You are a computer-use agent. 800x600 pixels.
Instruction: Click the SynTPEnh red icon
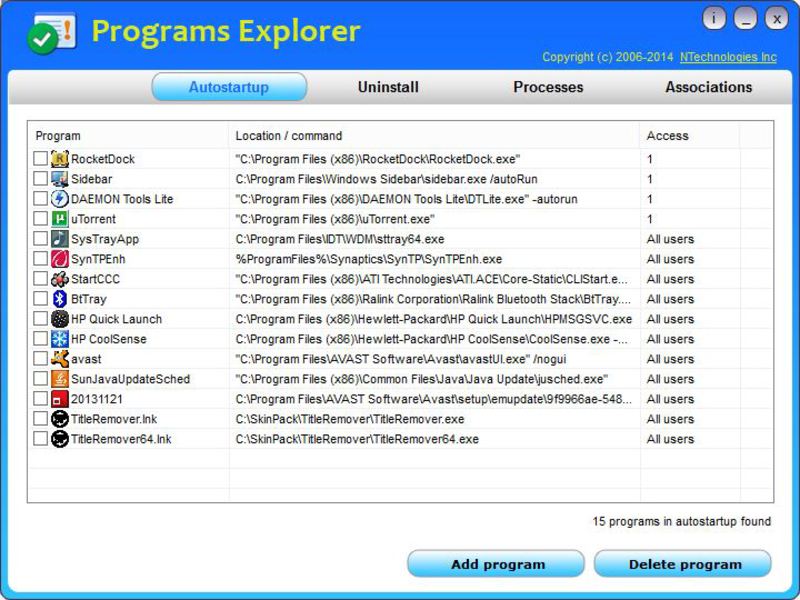coord(60,259)
